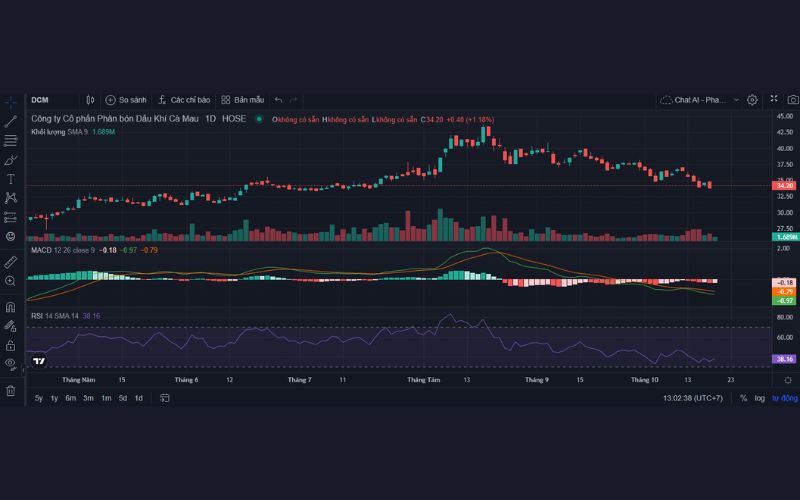Take a chart snapshot with camera icon

pos(793,100)
